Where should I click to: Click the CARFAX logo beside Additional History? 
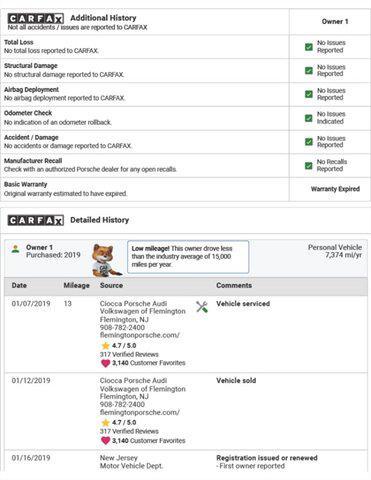[36, 18]
